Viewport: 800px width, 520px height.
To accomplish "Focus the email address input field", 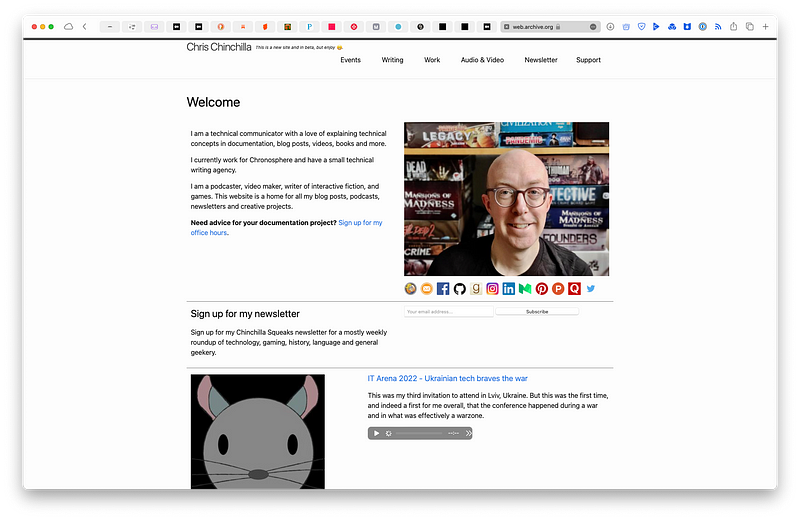I will click(x=448, y=311).
